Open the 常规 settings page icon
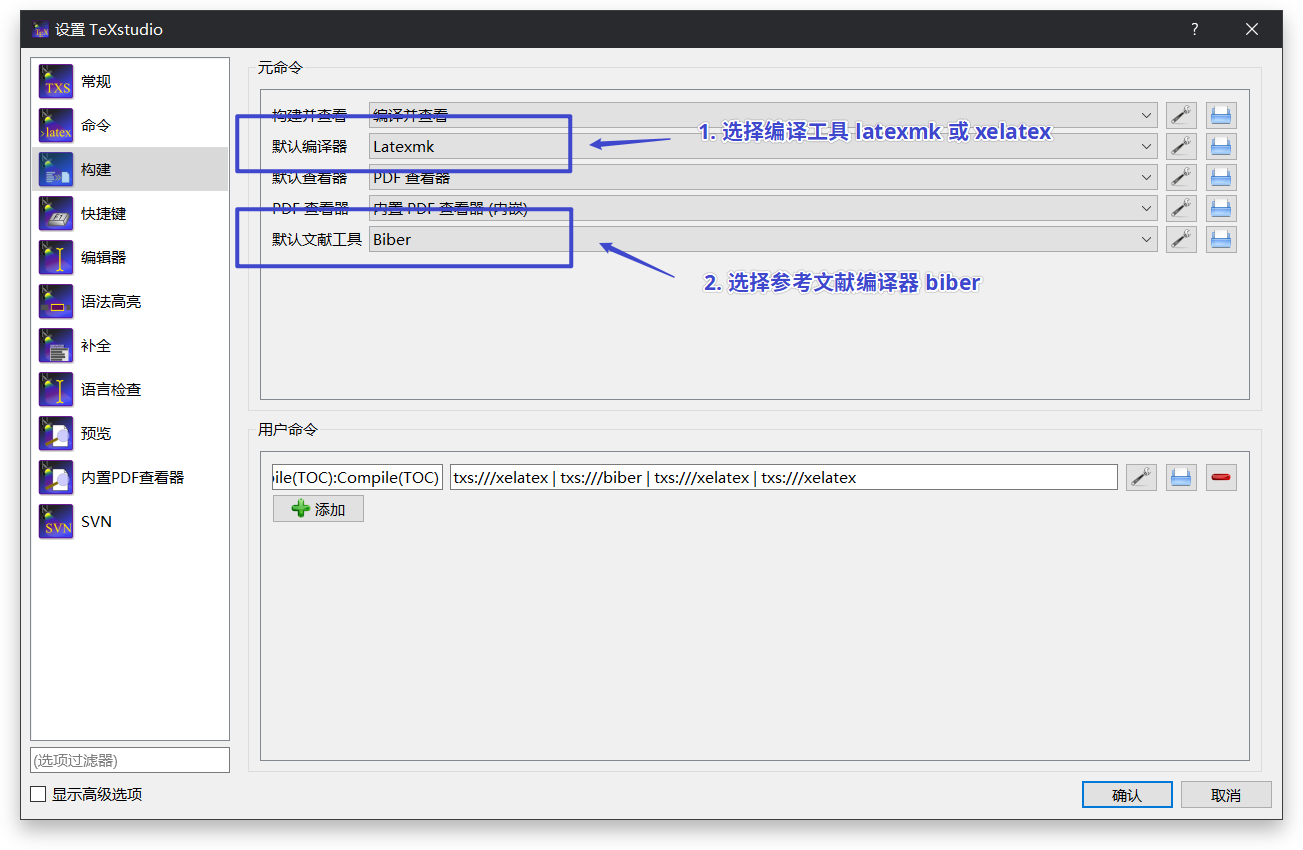Screen dimensions: 1303x850 56,81
